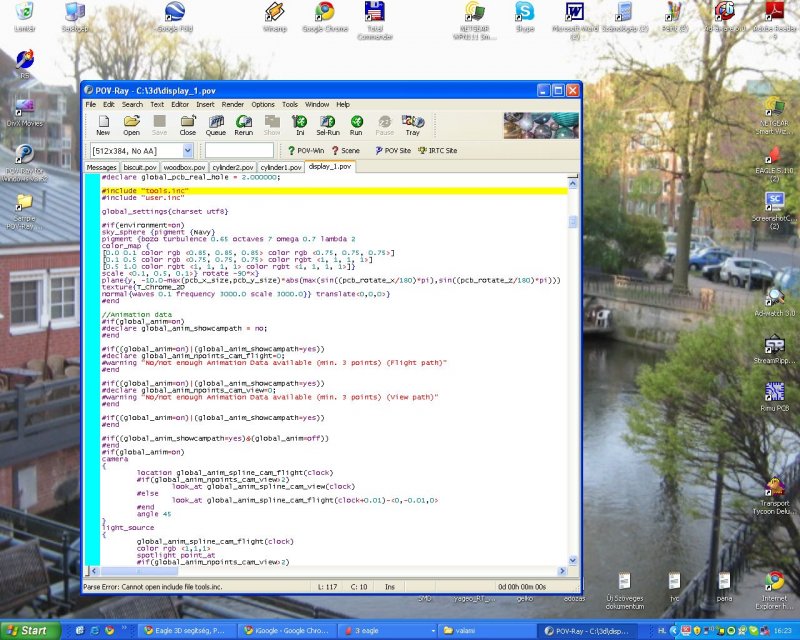The width and height of the screenshot is (800, 640).
Task: Click the Sel-Run toolbar icon
Action: point(328,125)
